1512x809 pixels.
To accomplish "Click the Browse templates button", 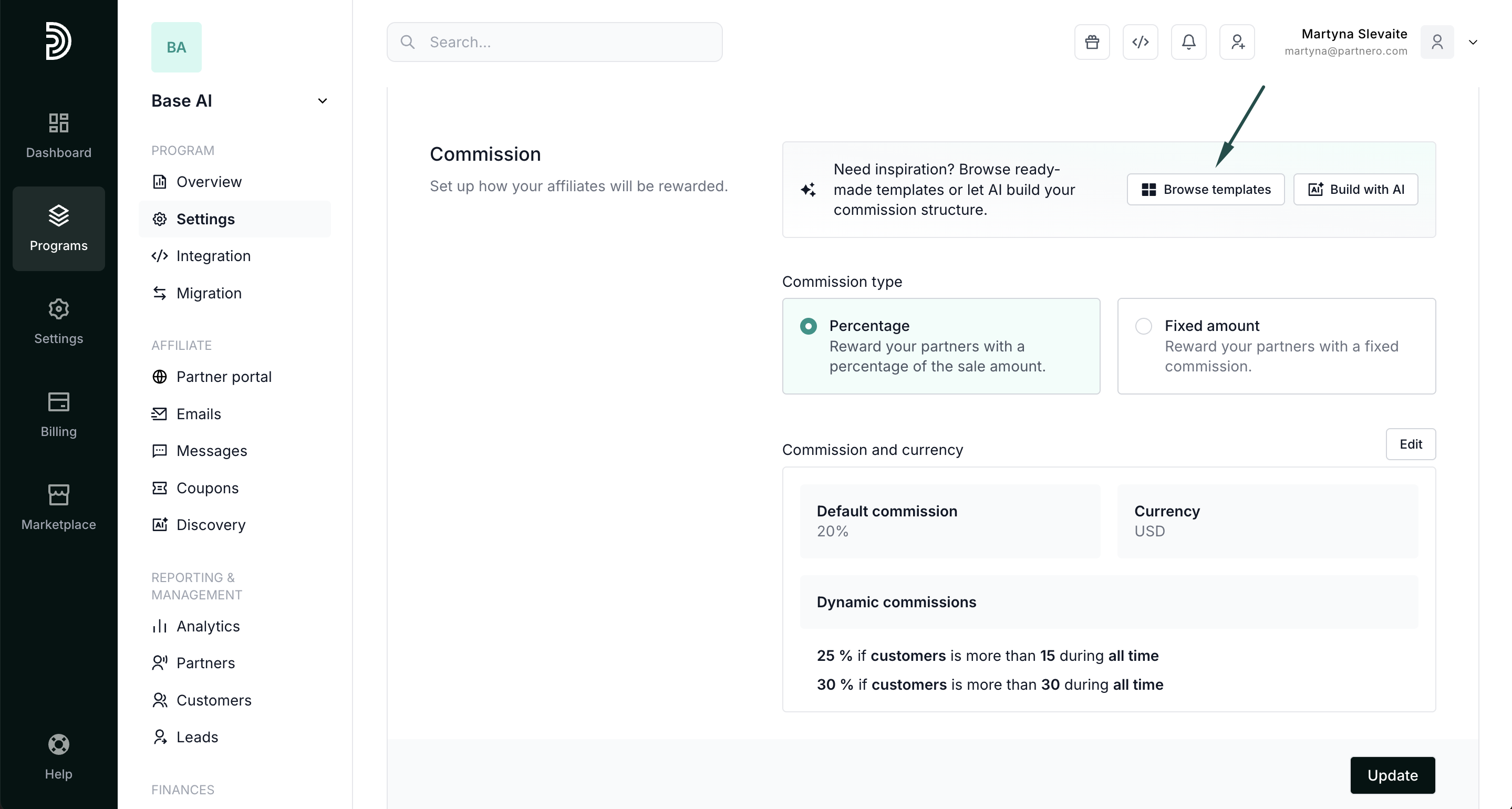I will [x=1205, y=189].
